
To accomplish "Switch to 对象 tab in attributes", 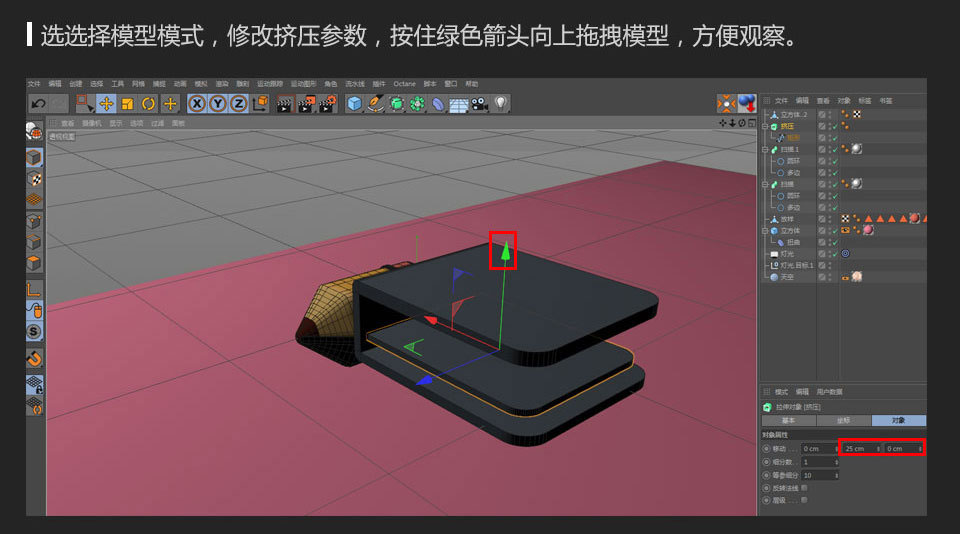I will click(899, 421).
